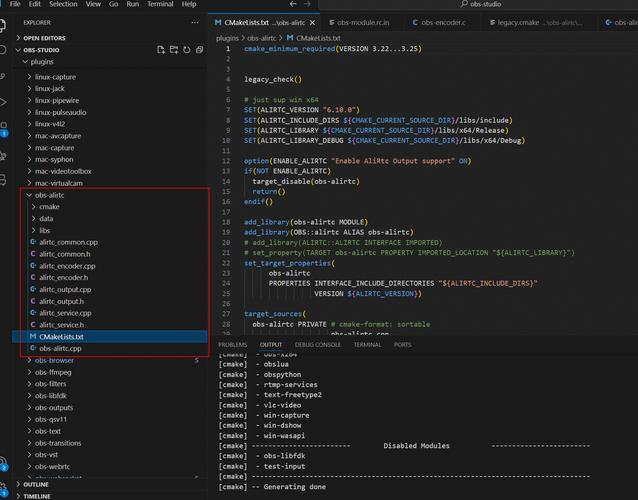This screenshot has height=500, width=638.
Task: Switch to the TERMINAL panel tab
Action: coord(367,345)
